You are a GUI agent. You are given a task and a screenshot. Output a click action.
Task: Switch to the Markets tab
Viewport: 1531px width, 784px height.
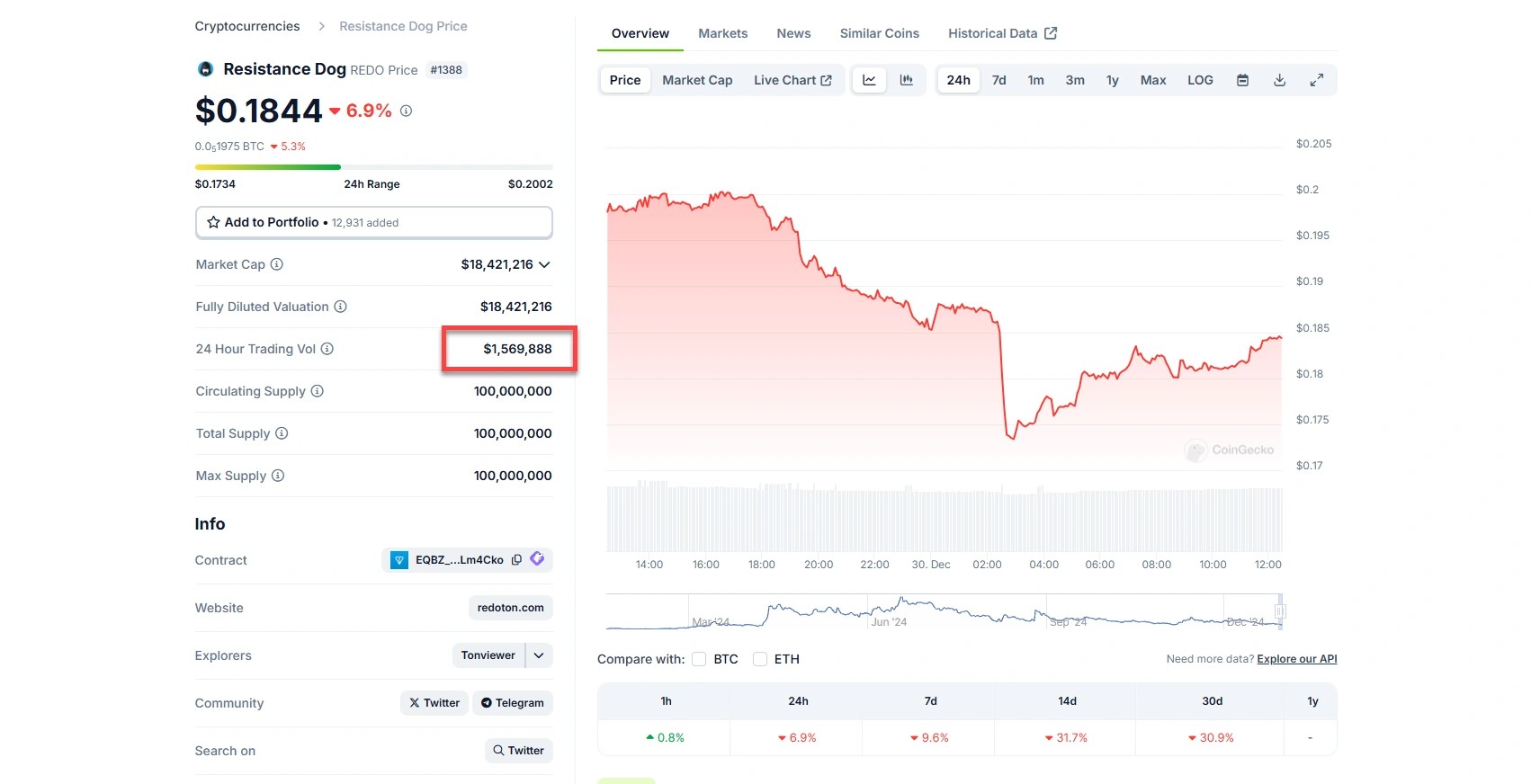pyautogui.click(x=722, y=33)
